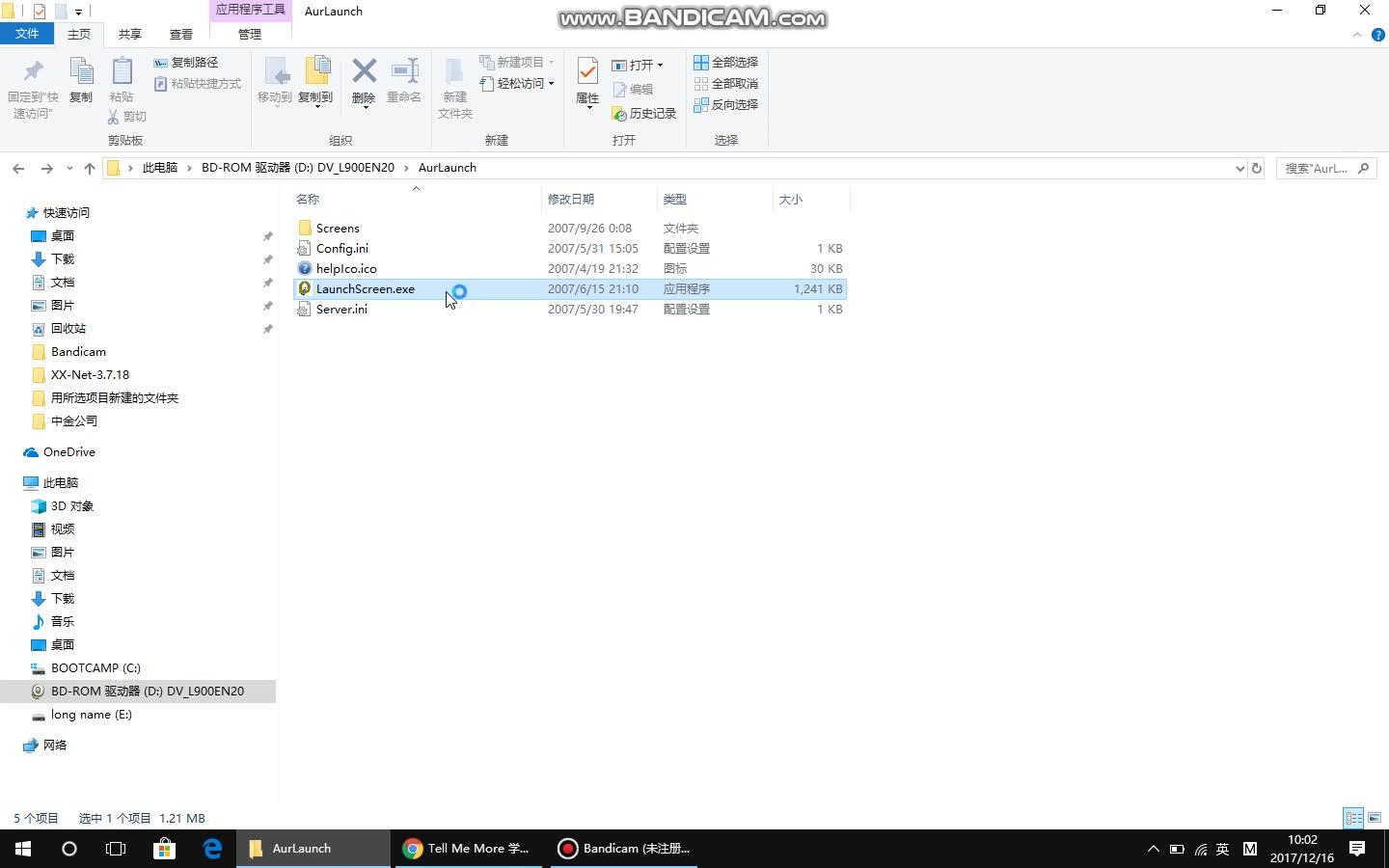Screen dimensions: 1389x868
Task: Open long name (E:) drive in sidebar
Action: 91,715
